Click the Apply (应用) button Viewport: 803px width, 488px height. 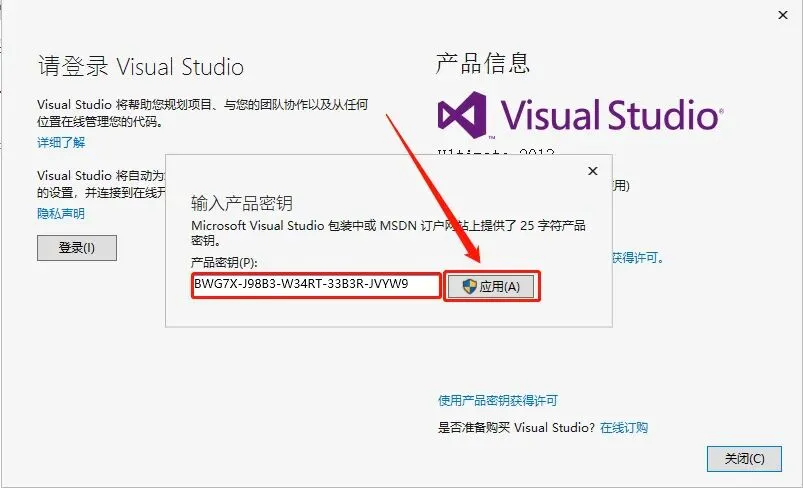coord(491,286)
